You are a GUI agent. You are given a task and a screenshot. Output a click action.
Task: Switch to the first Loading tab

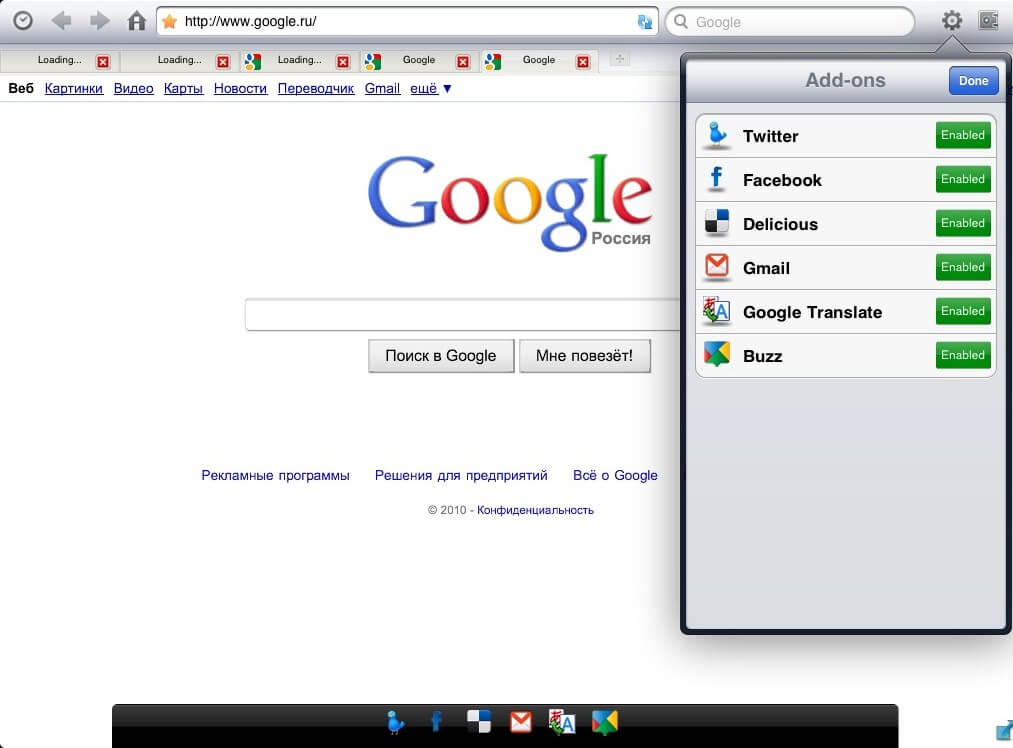click(x=59, y=59)
